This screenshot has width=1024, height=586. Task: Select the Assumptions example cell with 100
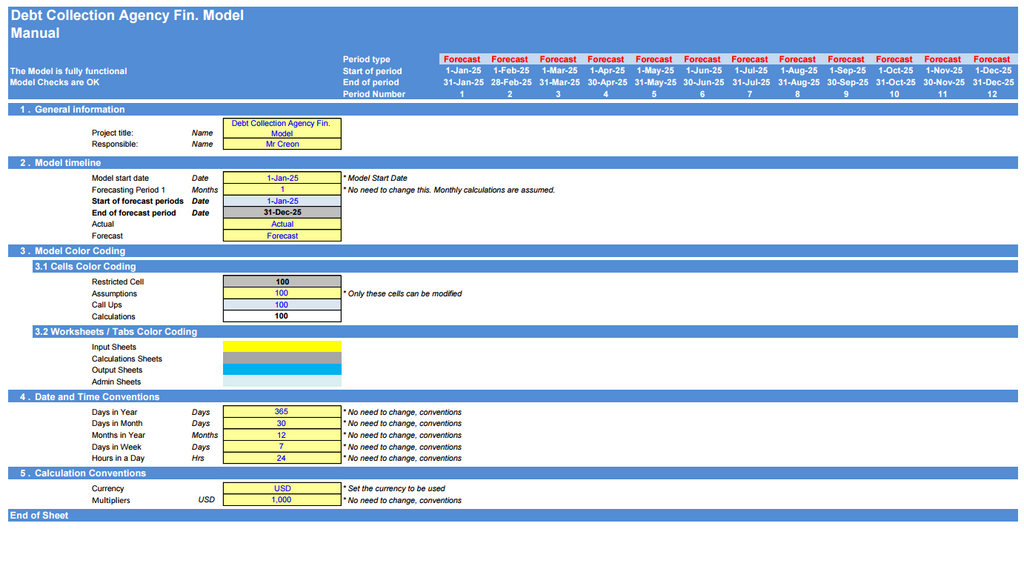pyautogui.click(x=282, y=294)
